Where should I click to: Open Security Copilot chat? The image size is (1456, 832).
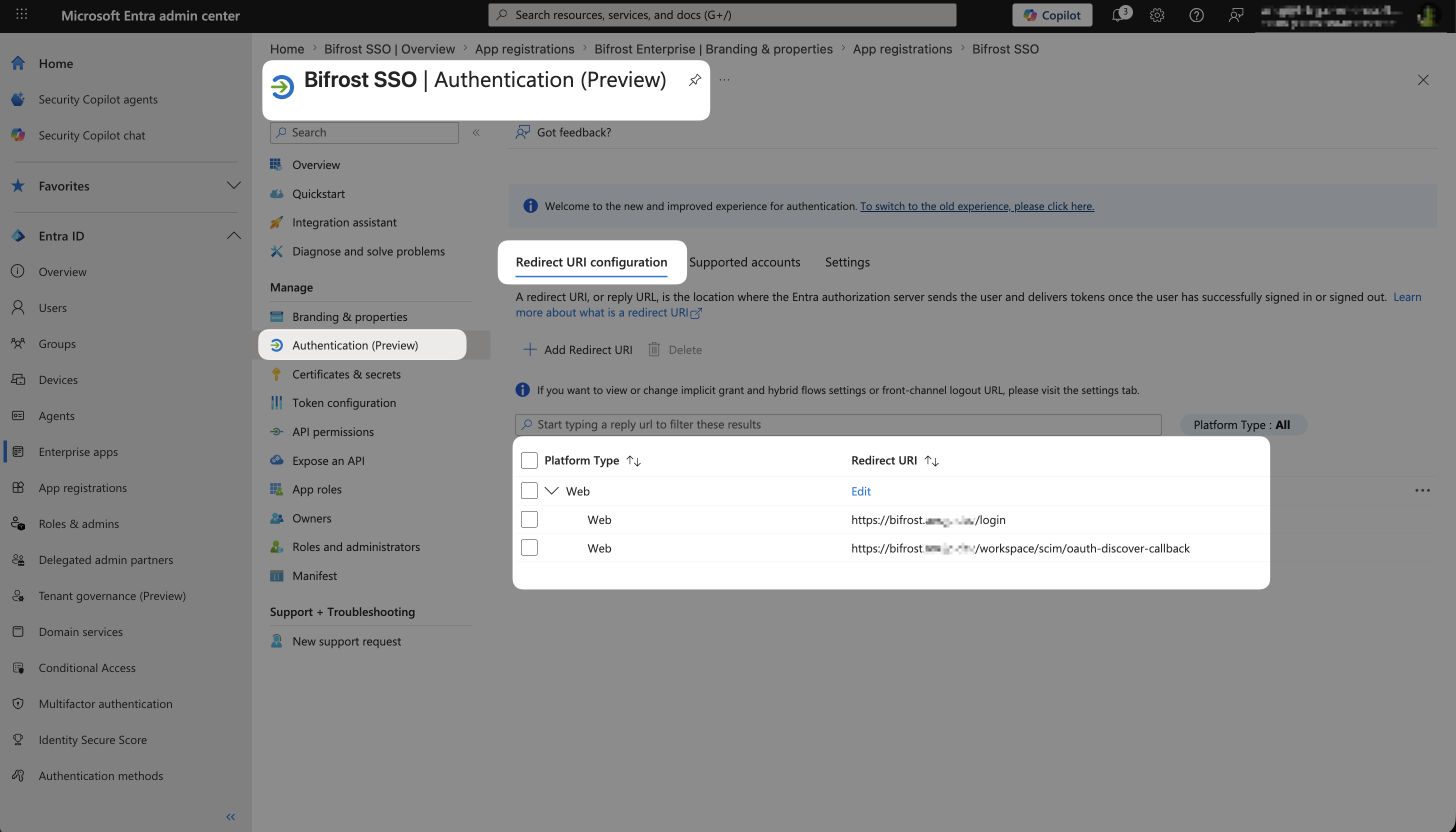91,135
